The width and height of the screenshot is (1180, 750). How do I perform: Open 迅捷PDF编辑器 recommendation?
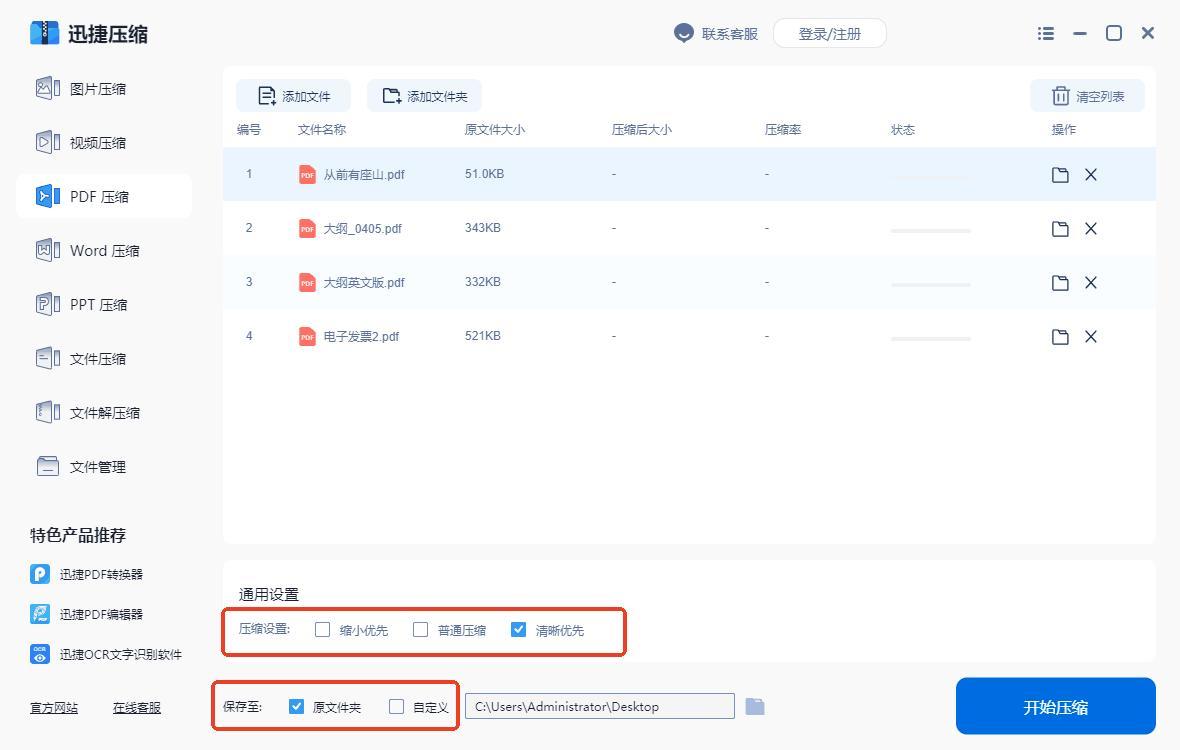coord(87,615)
